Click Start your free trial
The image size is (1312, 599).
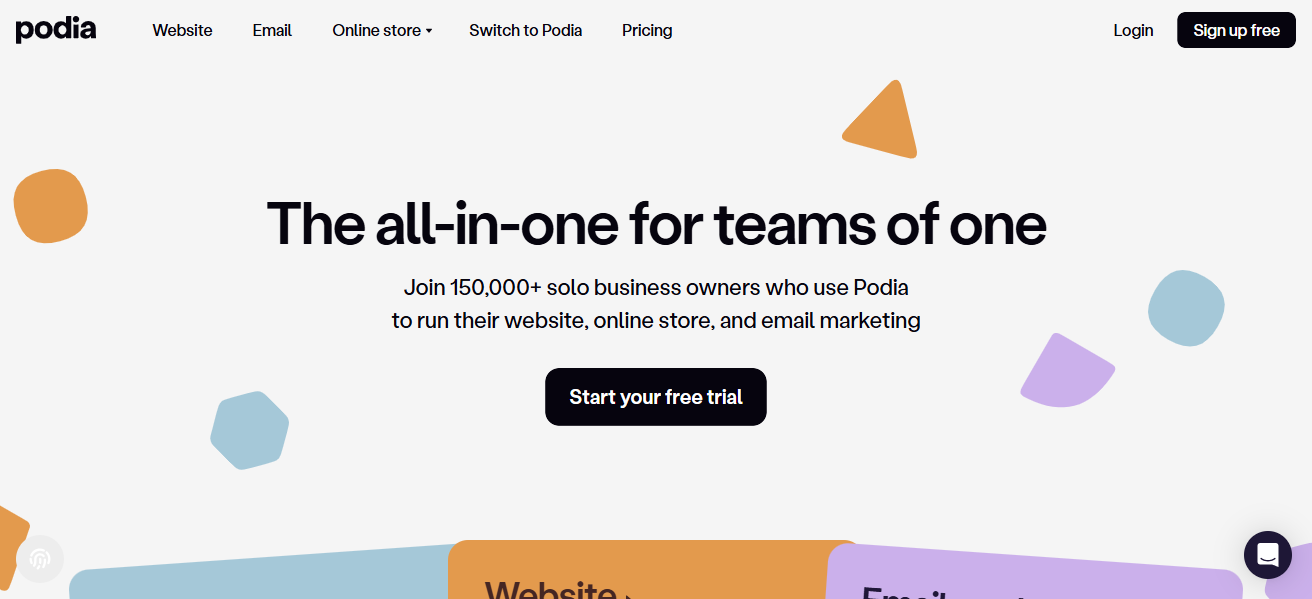(x=655, y=397)
